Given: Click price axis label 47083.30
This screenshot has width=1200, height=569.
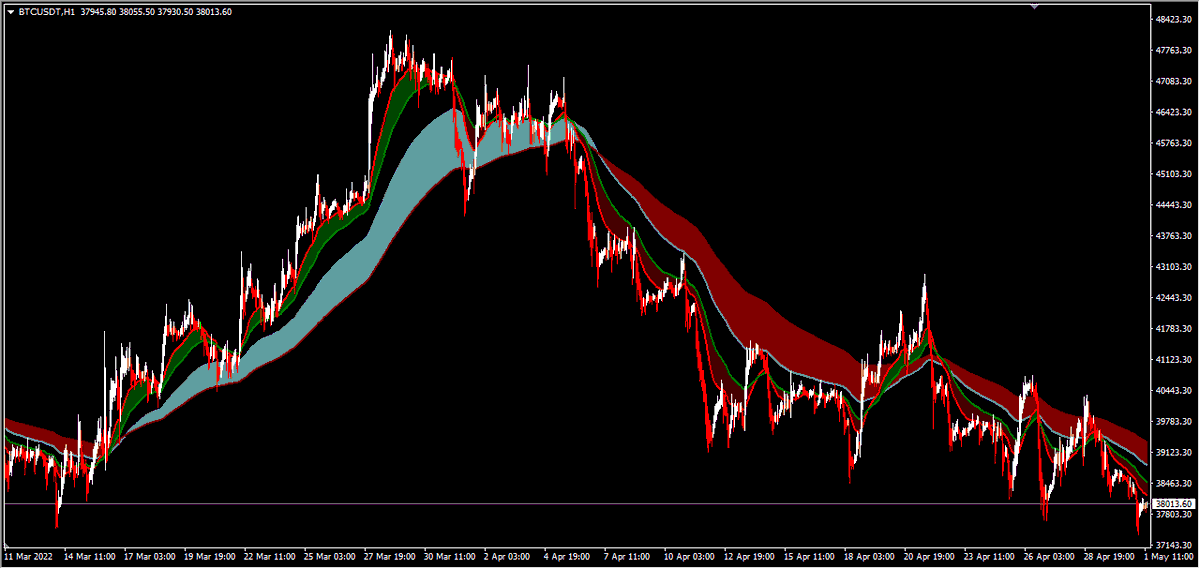Looking at the screenshot, I should pyautogui.click(x=1172, y=81).
